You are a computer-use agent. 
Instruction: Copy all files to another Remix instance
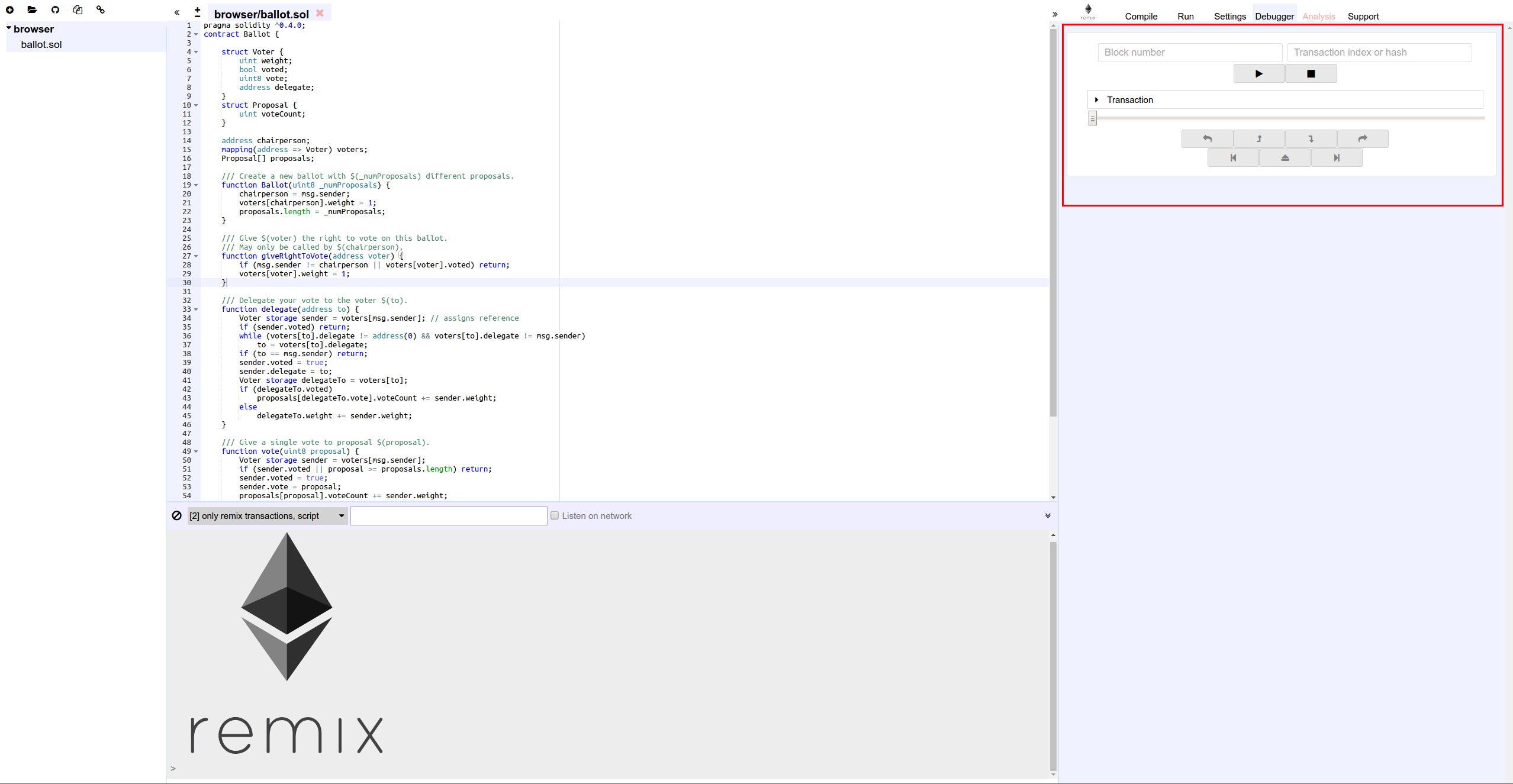click(x=78, y=9)
